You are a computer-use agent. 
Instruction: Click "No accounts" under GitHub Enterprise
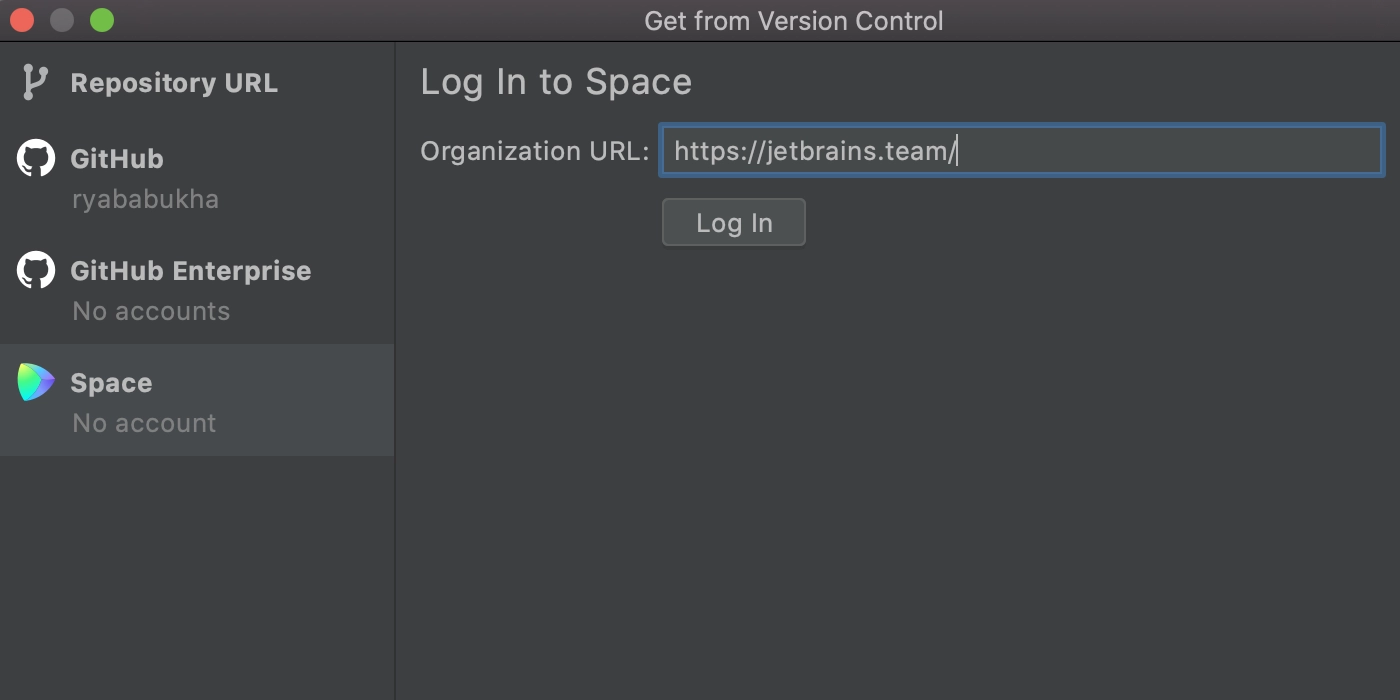(x=151, y=311)
